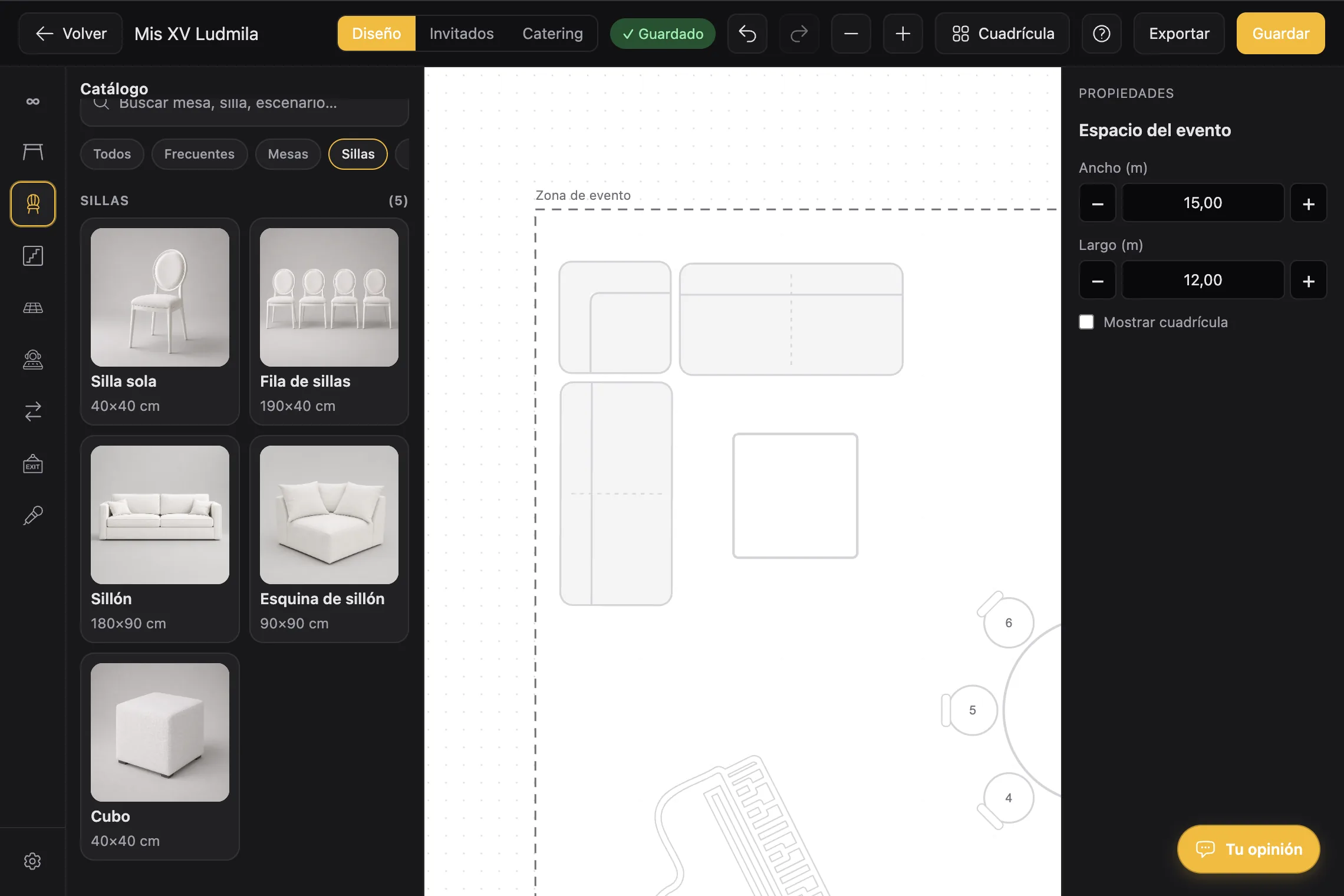The height and width of the screenshot is (896, 1344).
Task: Select the EXIT sign icon in sidebar
Action: pos(33,464)
